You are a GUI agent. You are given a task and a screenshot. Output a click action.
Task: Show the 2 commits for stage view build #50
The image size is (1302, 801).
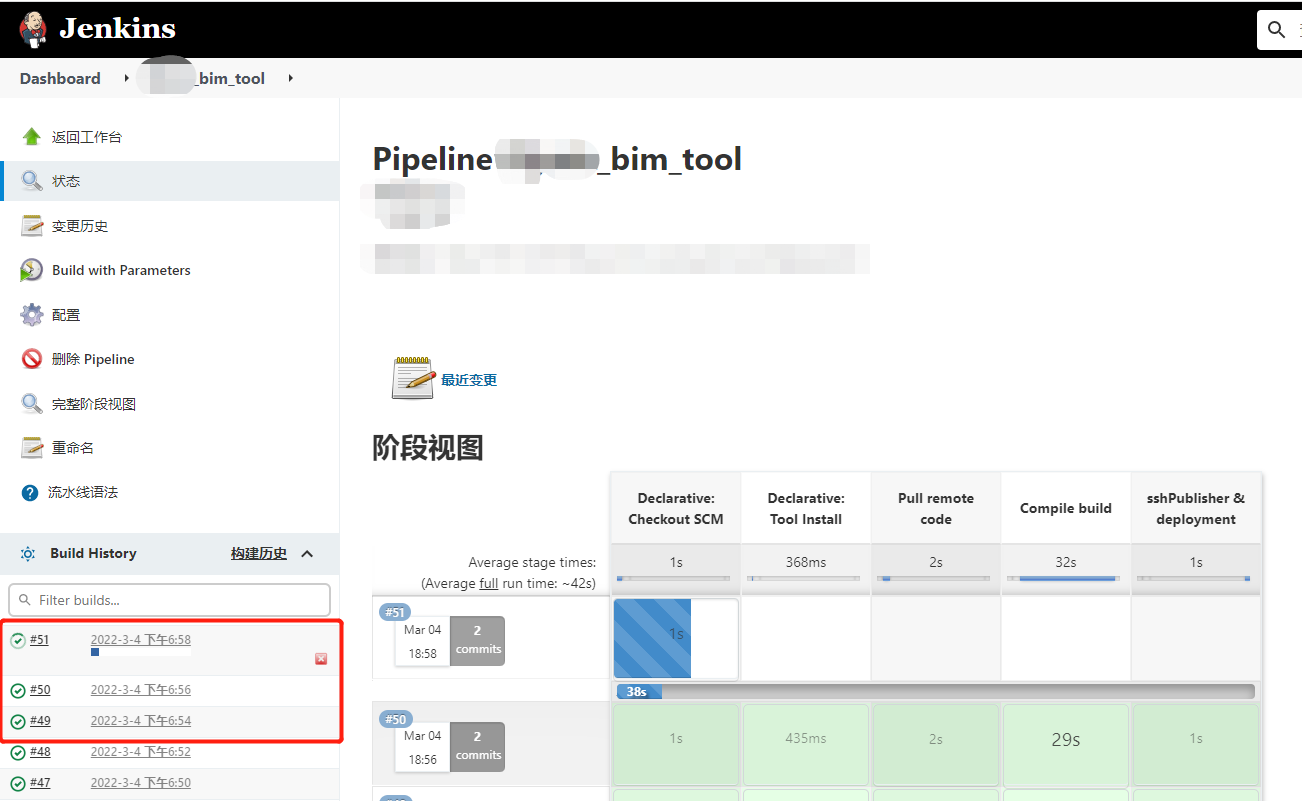[477, 747]
